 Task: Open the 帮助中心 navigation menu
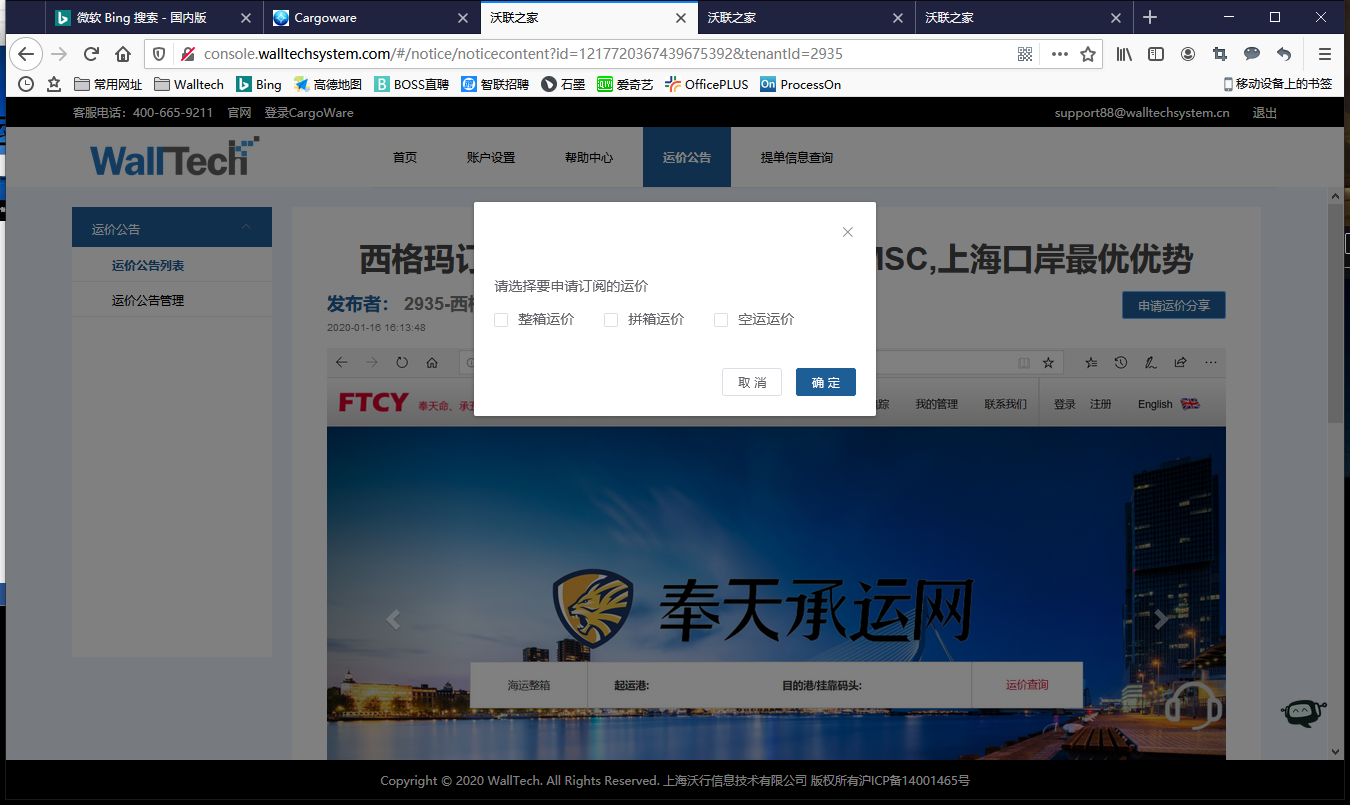pyautogui.click(x=588, y=157)
